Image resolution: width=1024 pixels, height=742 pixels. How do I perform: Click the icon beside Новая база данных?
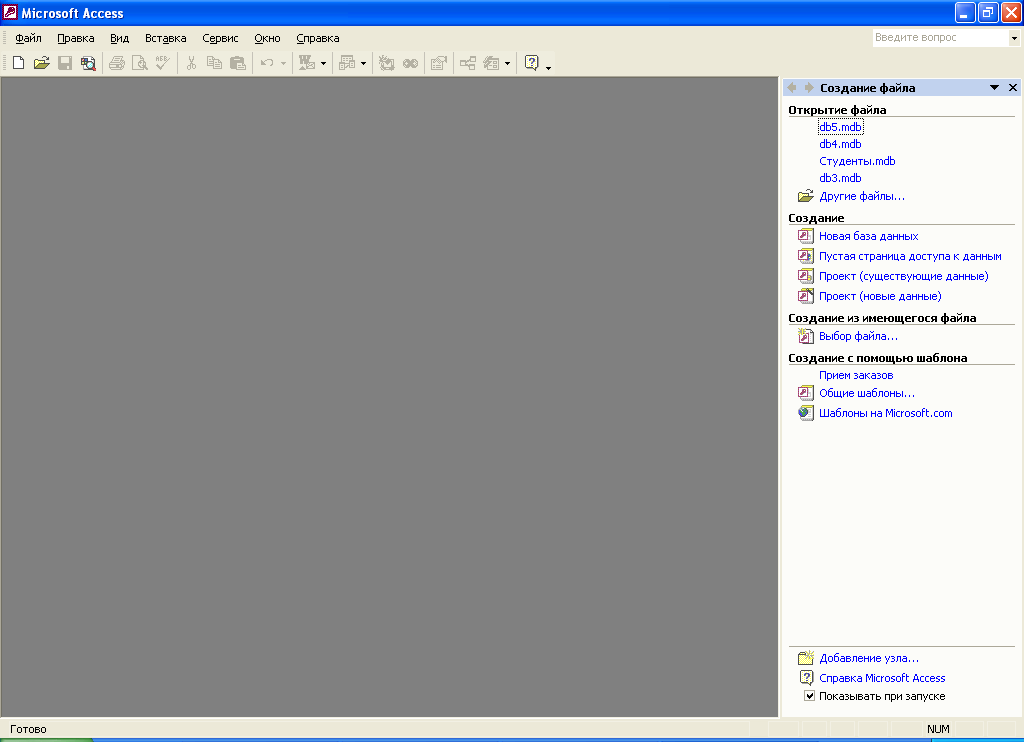point(805,236)
